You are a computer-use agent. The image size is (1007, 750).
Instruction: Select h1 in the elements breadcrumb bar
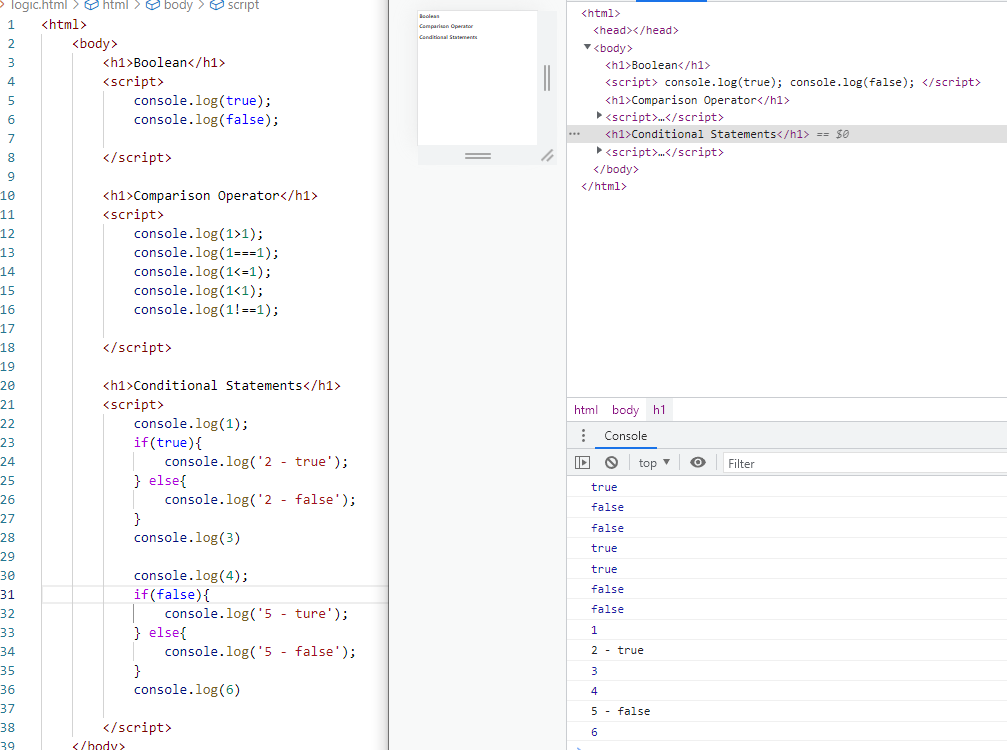[x=659, y=410]
